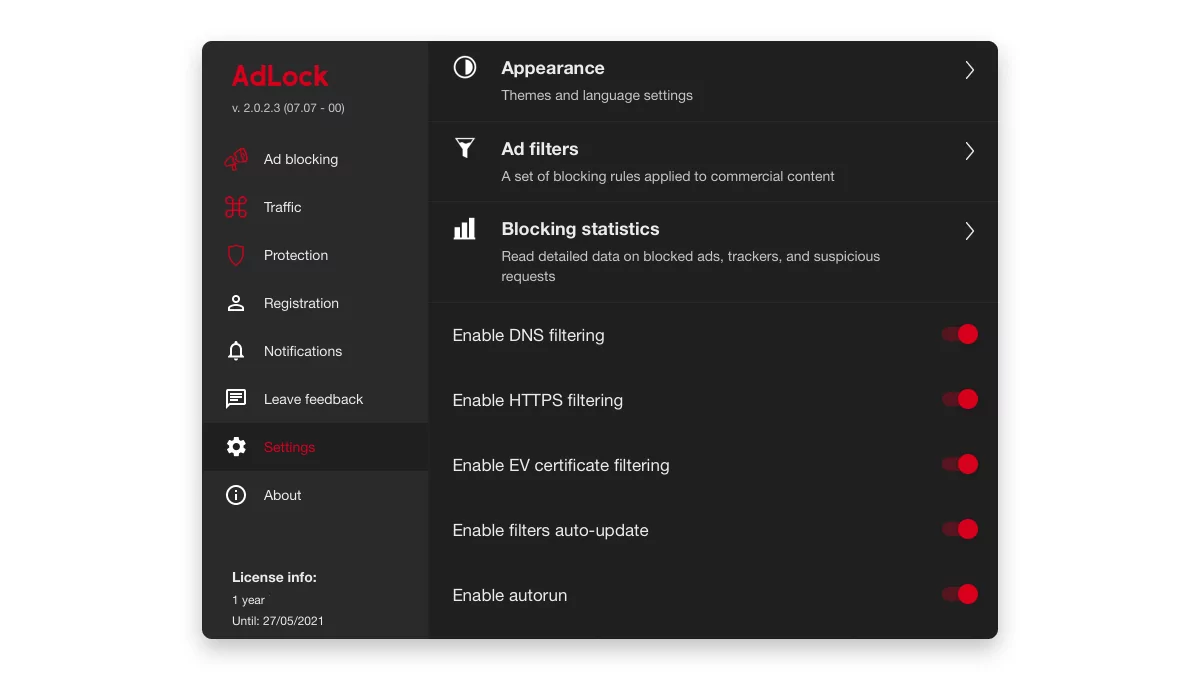
Task: Click the Notifications bell icon
Action: [x=236, y=351]
